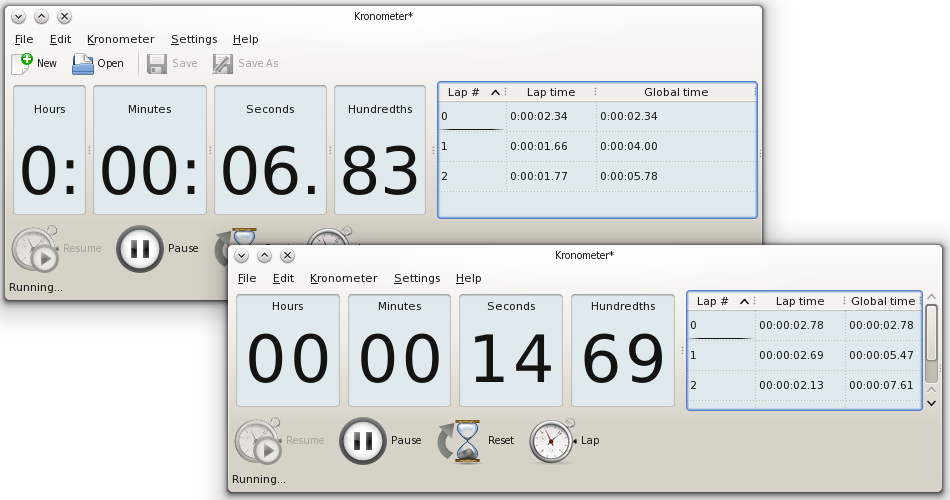The width and height of the screenshot is (950, 500).
Task: Open Kronometer menu in front window
Action: pyautogui.click(x=344, y=278)
